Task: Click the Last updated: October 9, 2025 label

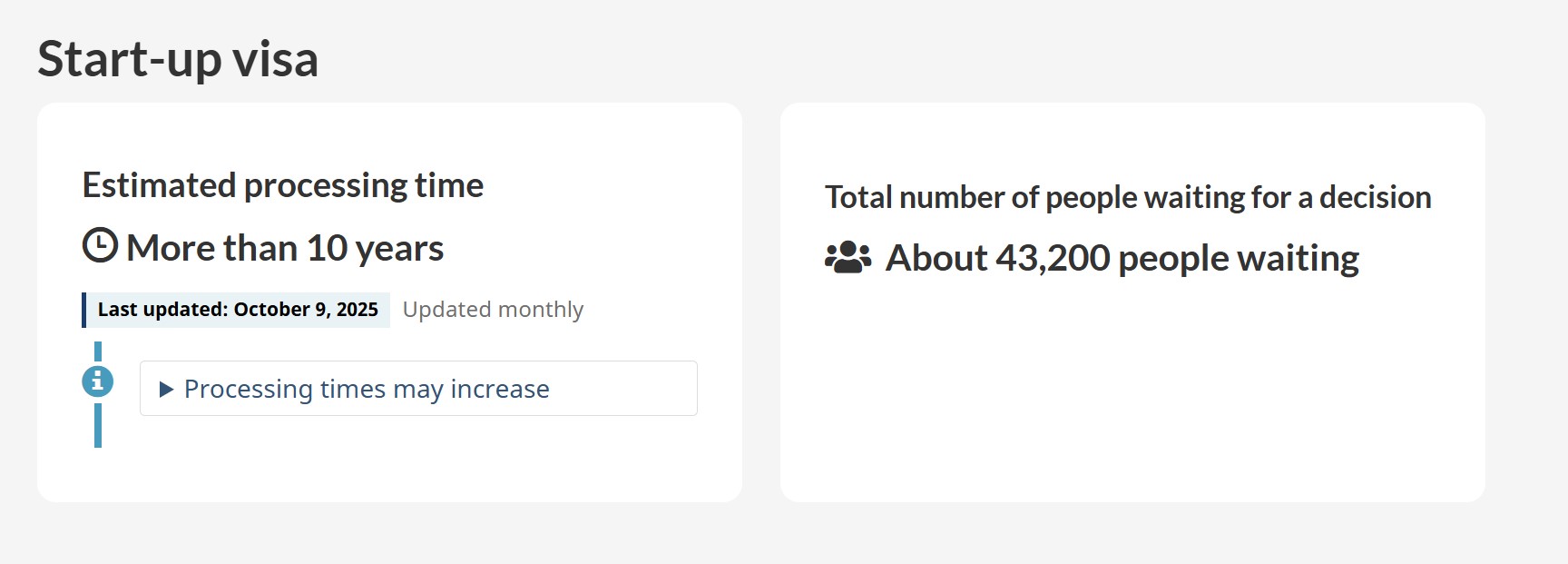Action: click(x=238, y=310)
